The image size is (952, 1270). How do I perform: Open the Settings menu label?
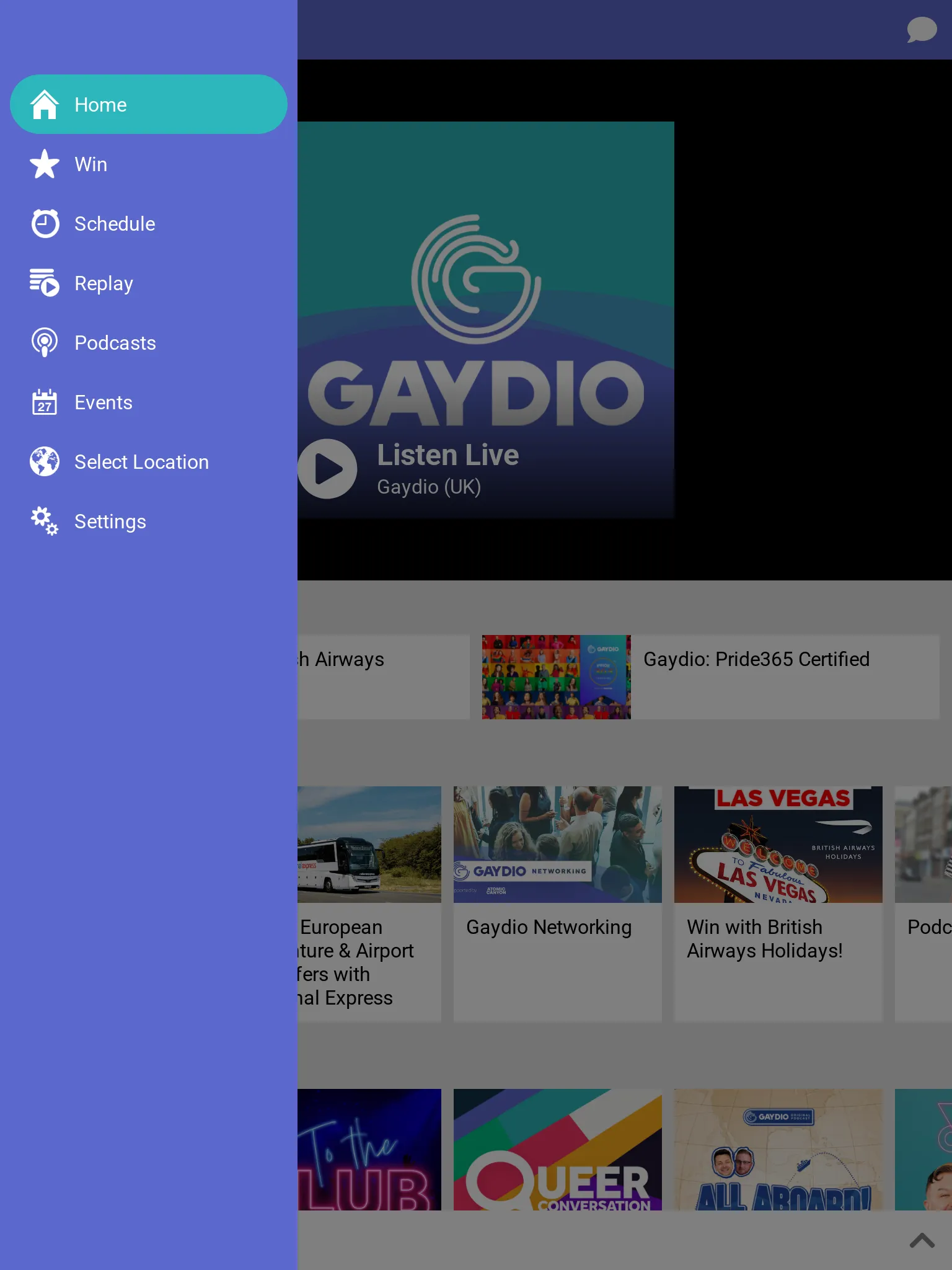tap(110, 522)
